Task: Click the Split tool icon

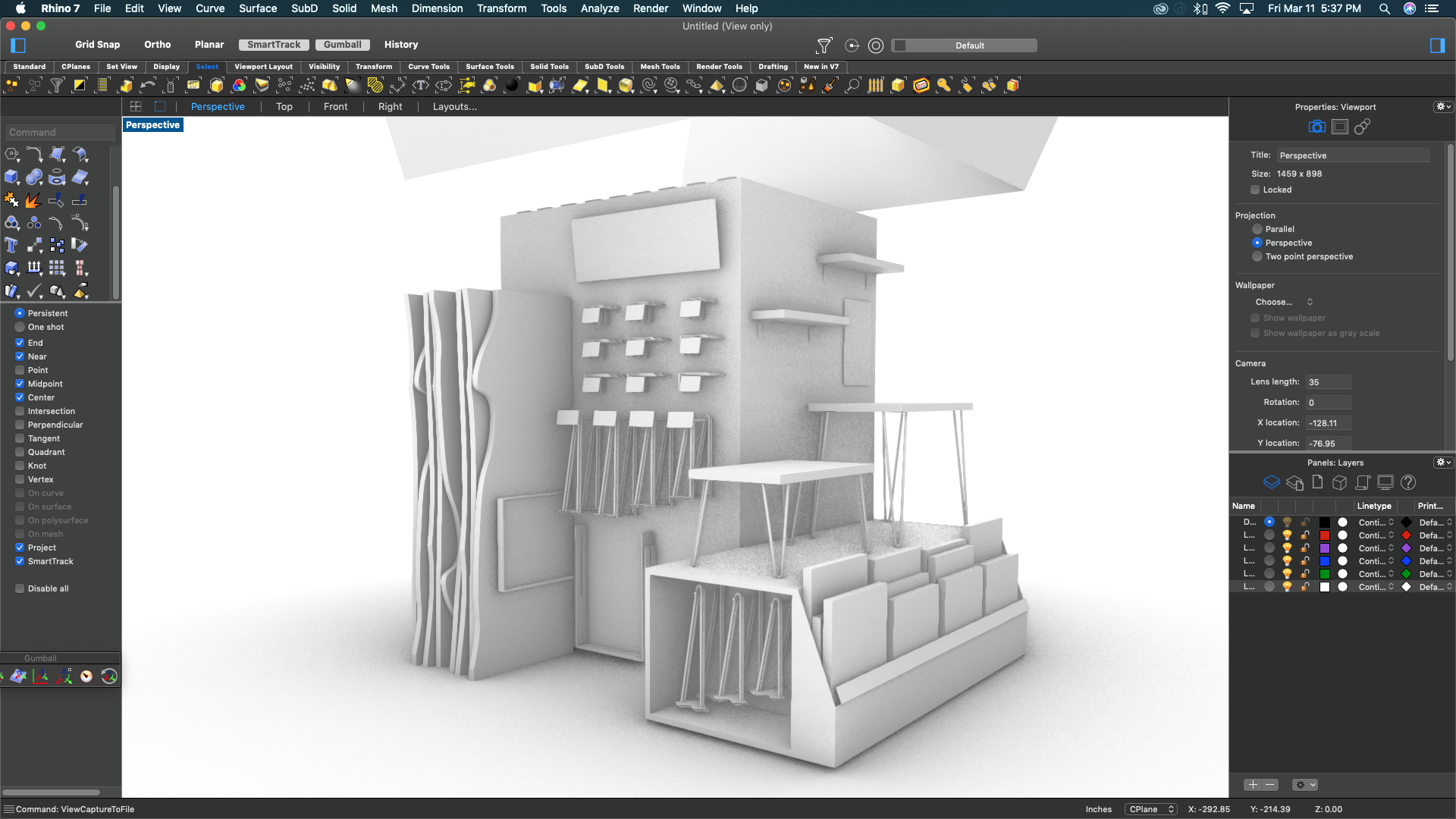Action: coord(79,200)
